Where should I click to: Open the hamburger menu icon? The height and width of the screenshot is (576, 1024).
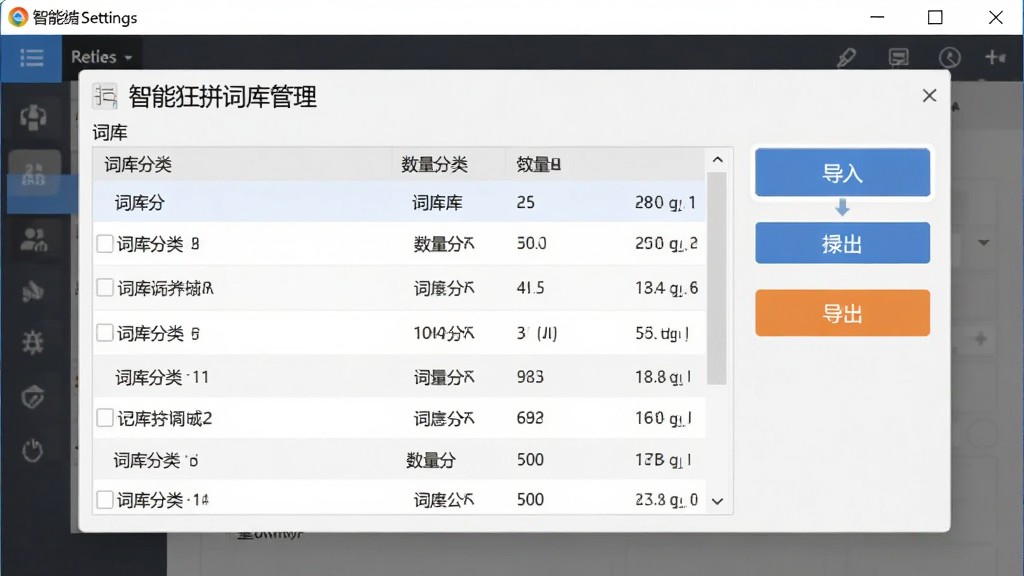(31, 58)
